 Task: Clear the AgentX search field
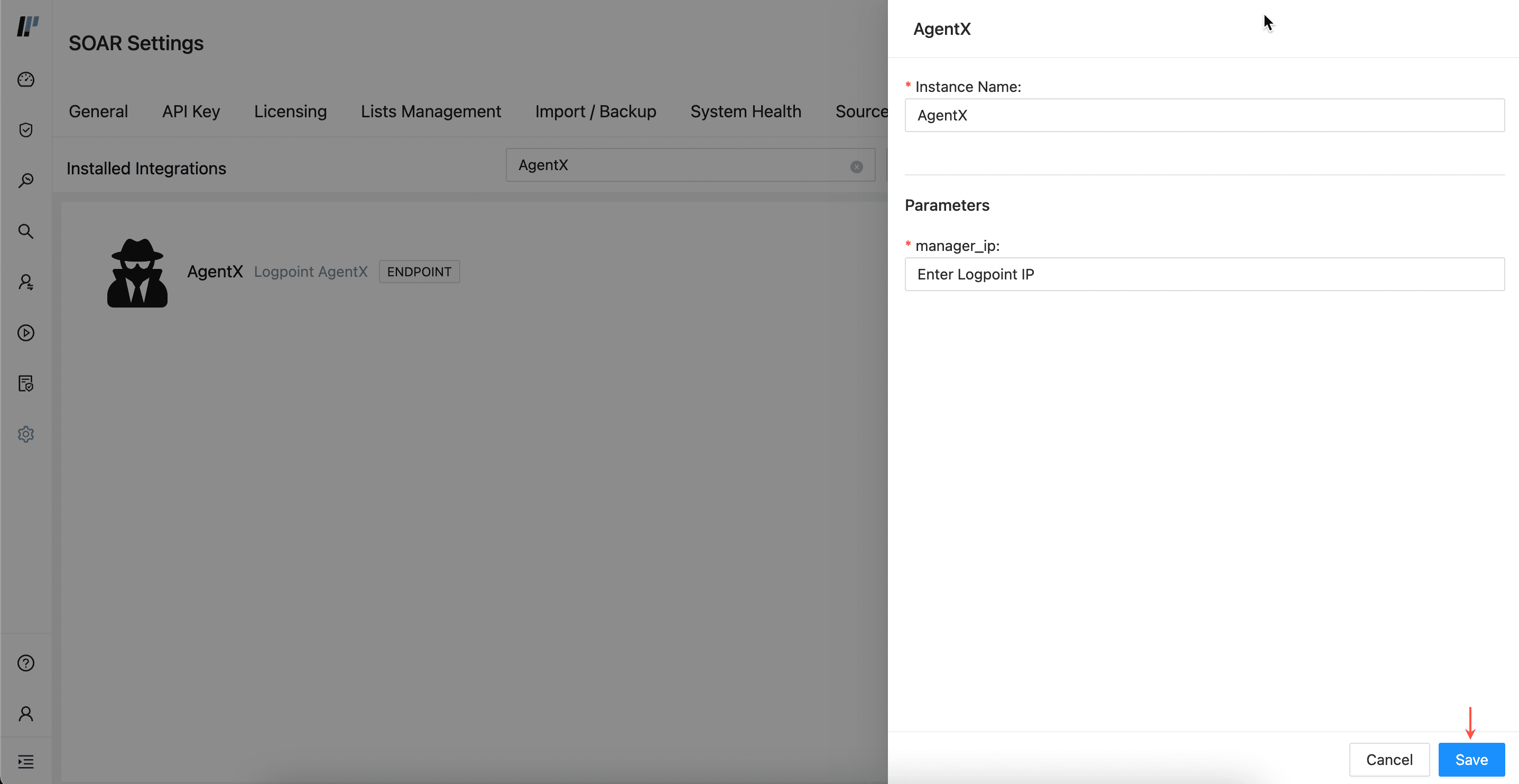(x=856, y=167)
